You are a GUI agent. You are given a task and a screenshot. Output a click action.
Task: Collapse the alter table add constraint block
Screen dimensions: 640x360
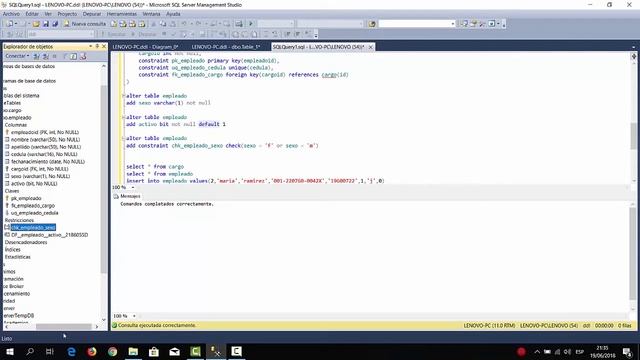[x=123, y=138]
